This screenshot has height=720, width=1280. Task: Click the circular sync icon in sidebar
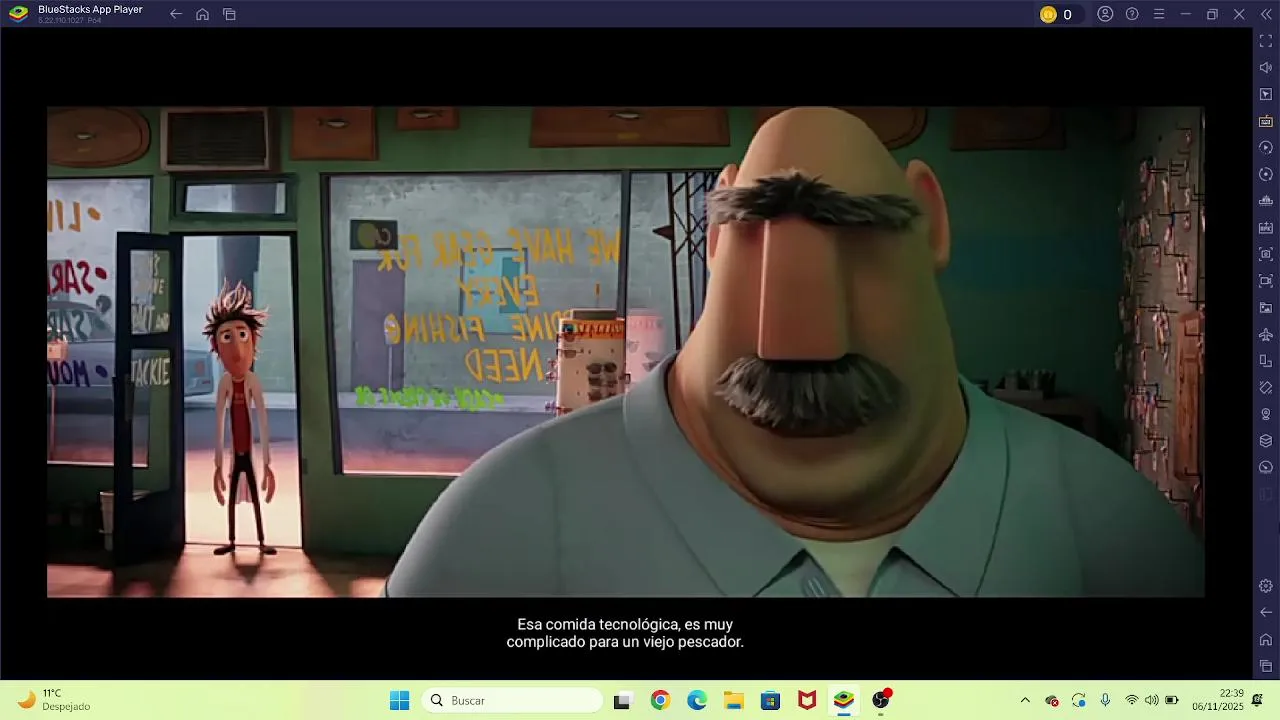1266,174
